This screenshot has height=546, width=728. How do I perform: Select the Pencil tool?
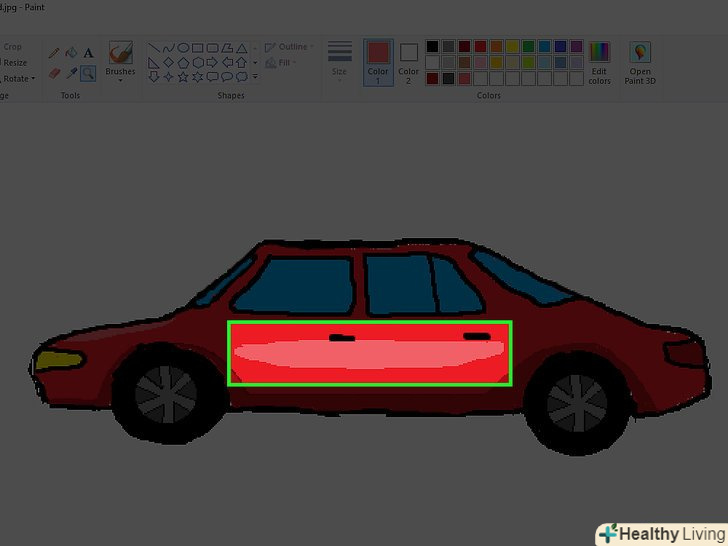click(54, 53)
